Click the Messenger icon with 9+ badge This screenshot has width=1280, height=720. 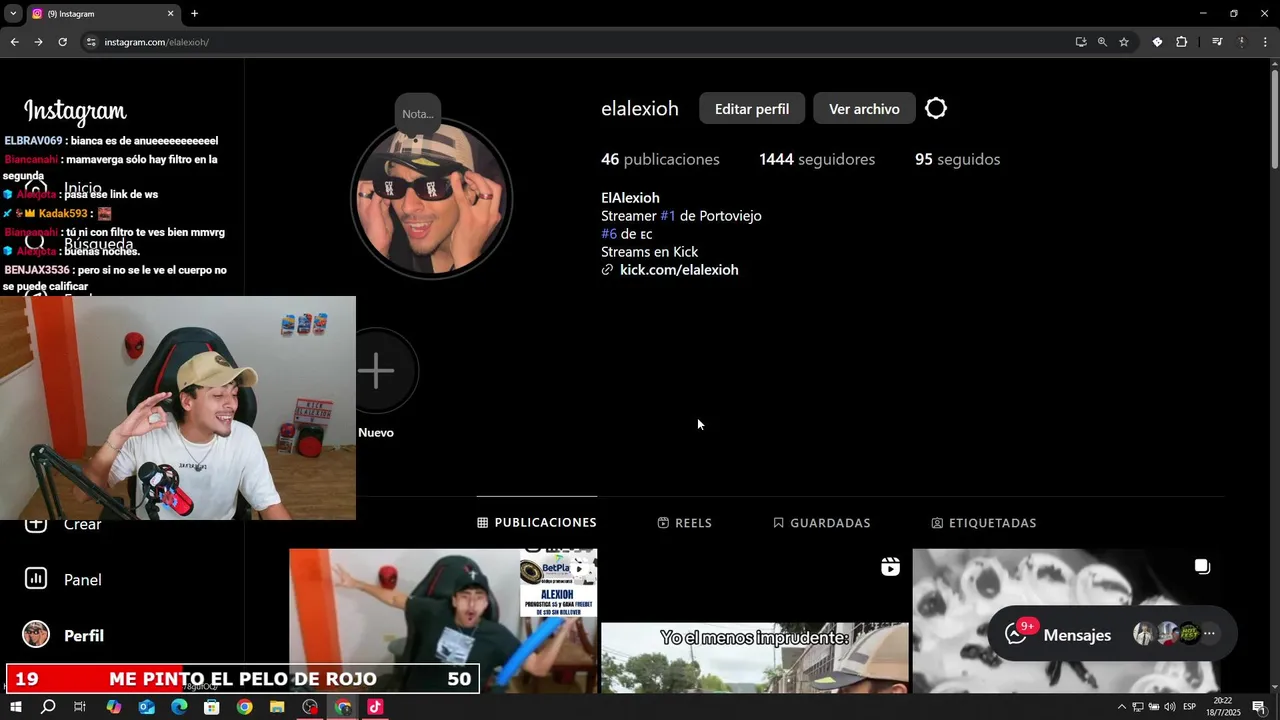point(1017,634)
